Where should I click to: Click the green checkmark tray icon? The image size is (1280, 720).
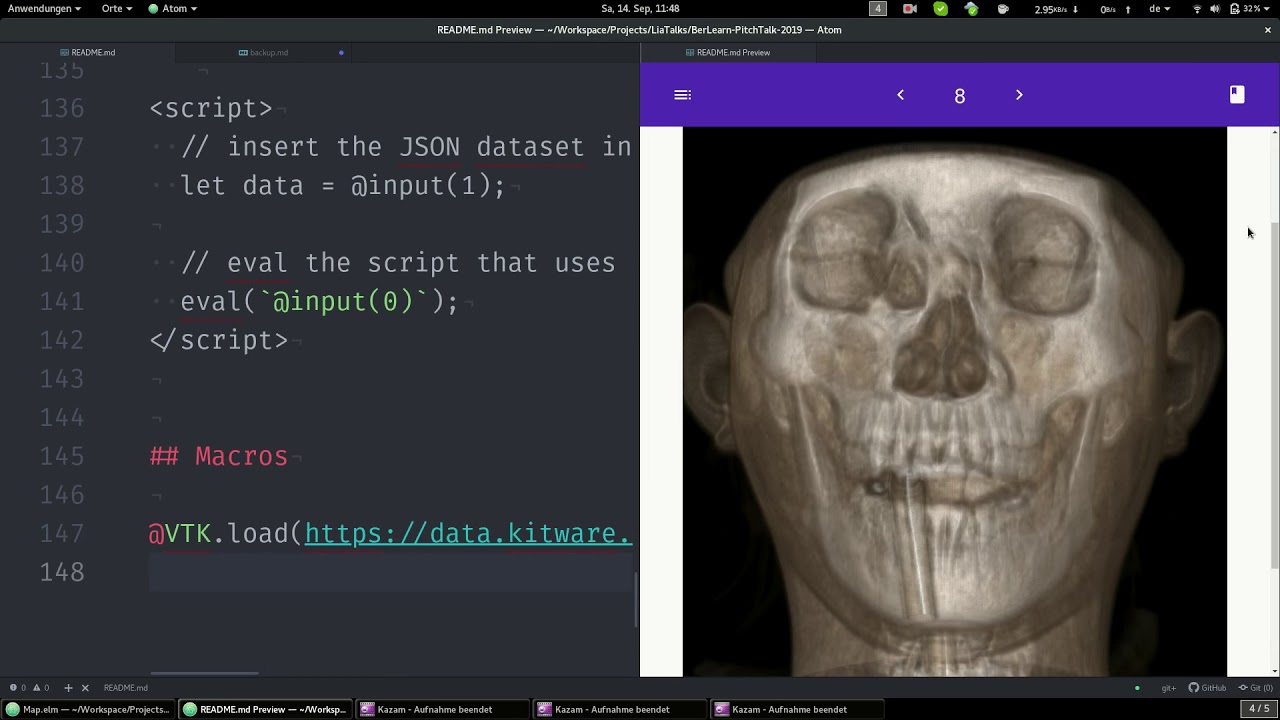click(941, 8)
